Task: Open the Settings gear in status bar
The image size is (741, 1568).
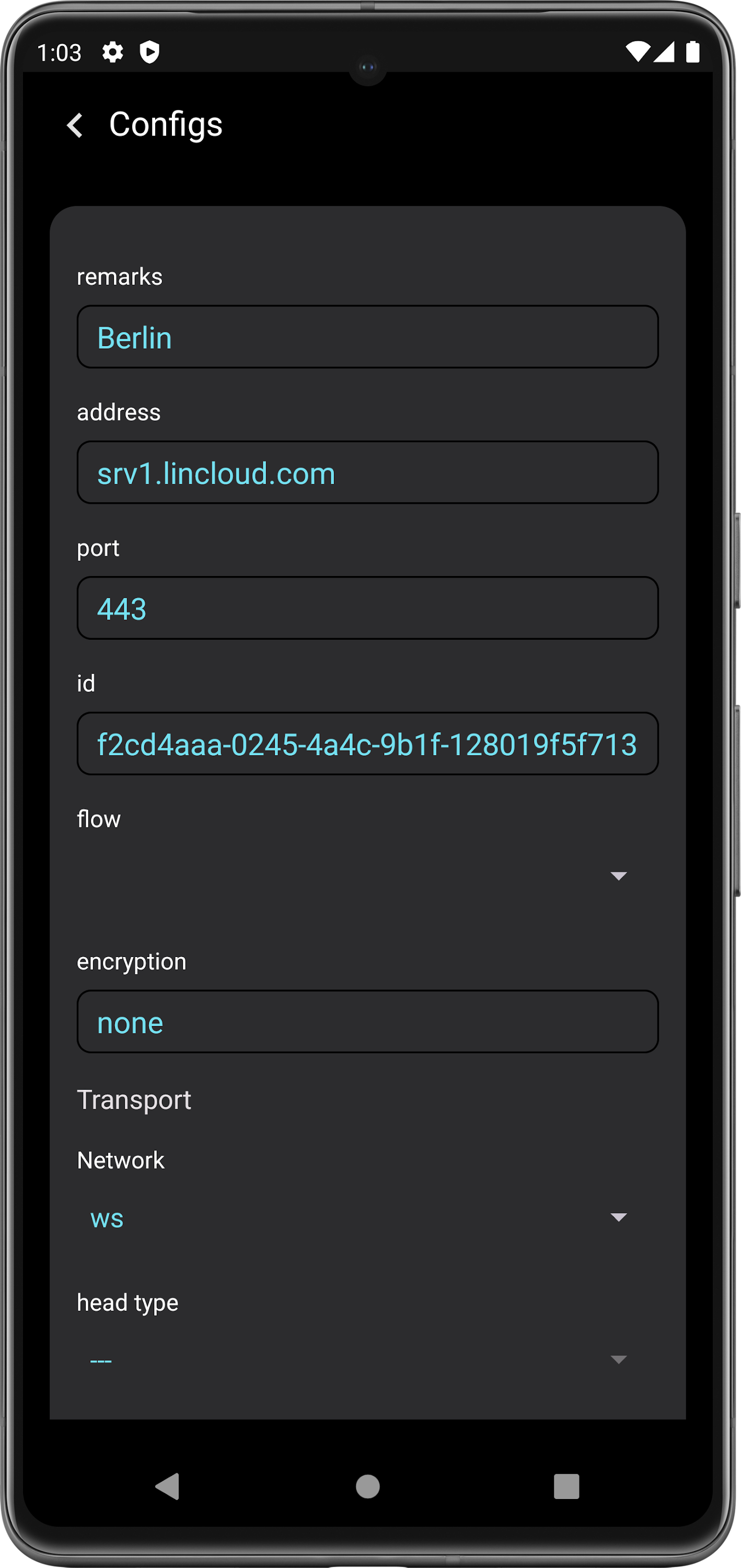Action: pos(112,52)
